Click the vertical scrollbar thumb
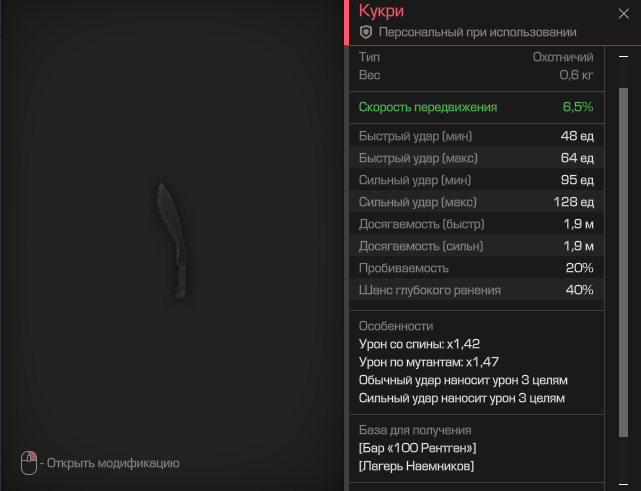 623,262
